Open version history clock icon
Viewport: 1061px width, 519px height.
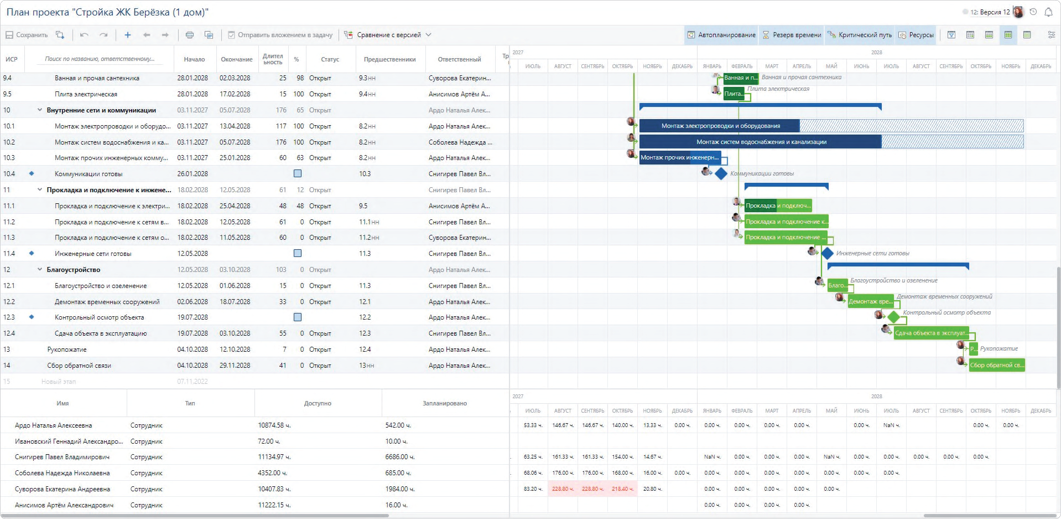[1033, 12]
